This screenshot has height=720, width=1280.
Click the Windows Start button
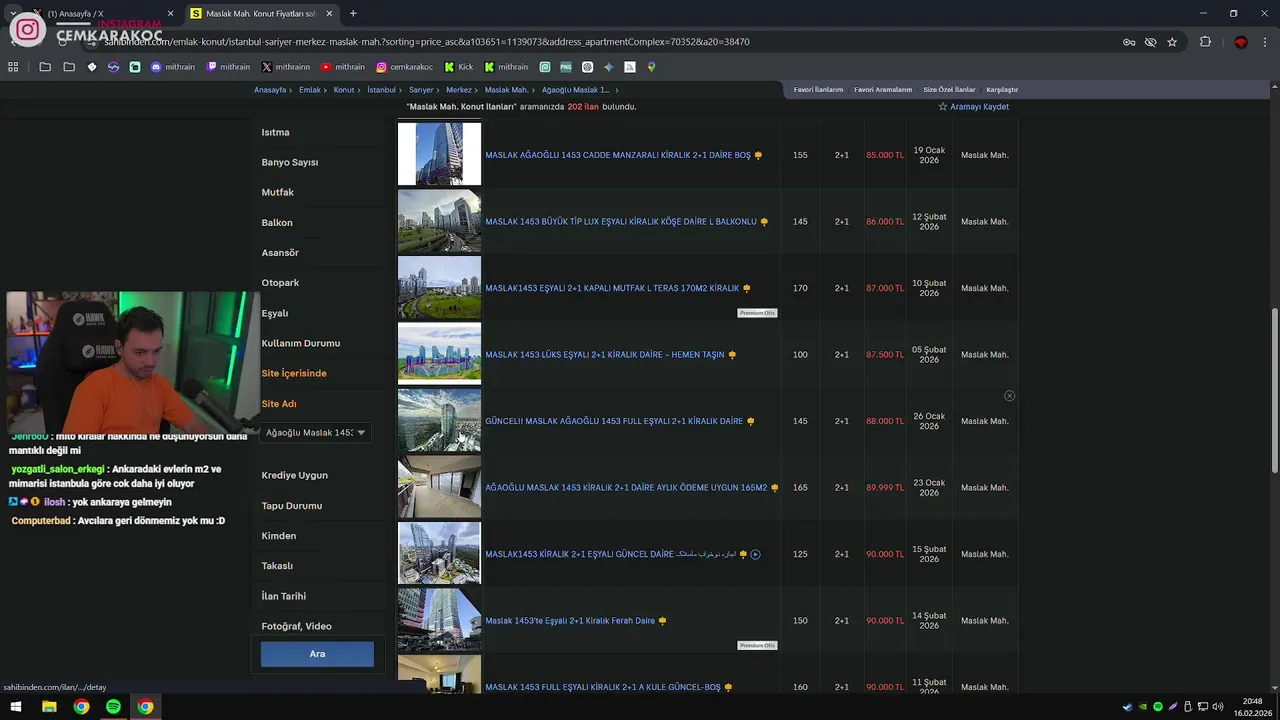click(17, 707)
